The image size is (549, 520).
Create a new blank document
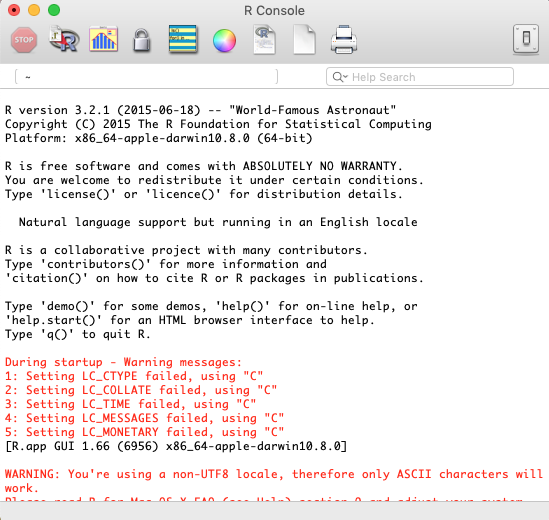coord(304,40)
